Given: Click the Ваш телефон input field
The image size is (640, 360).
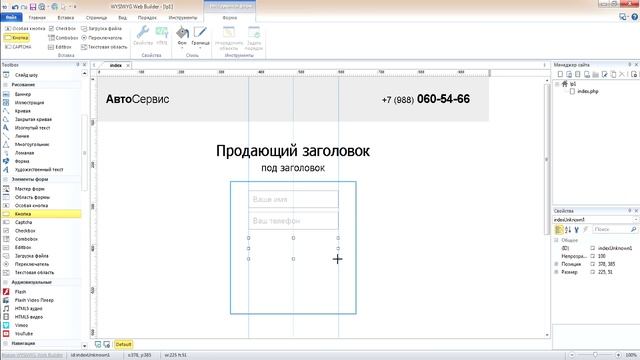Looking at the screenshot, I should pos(293,221).
